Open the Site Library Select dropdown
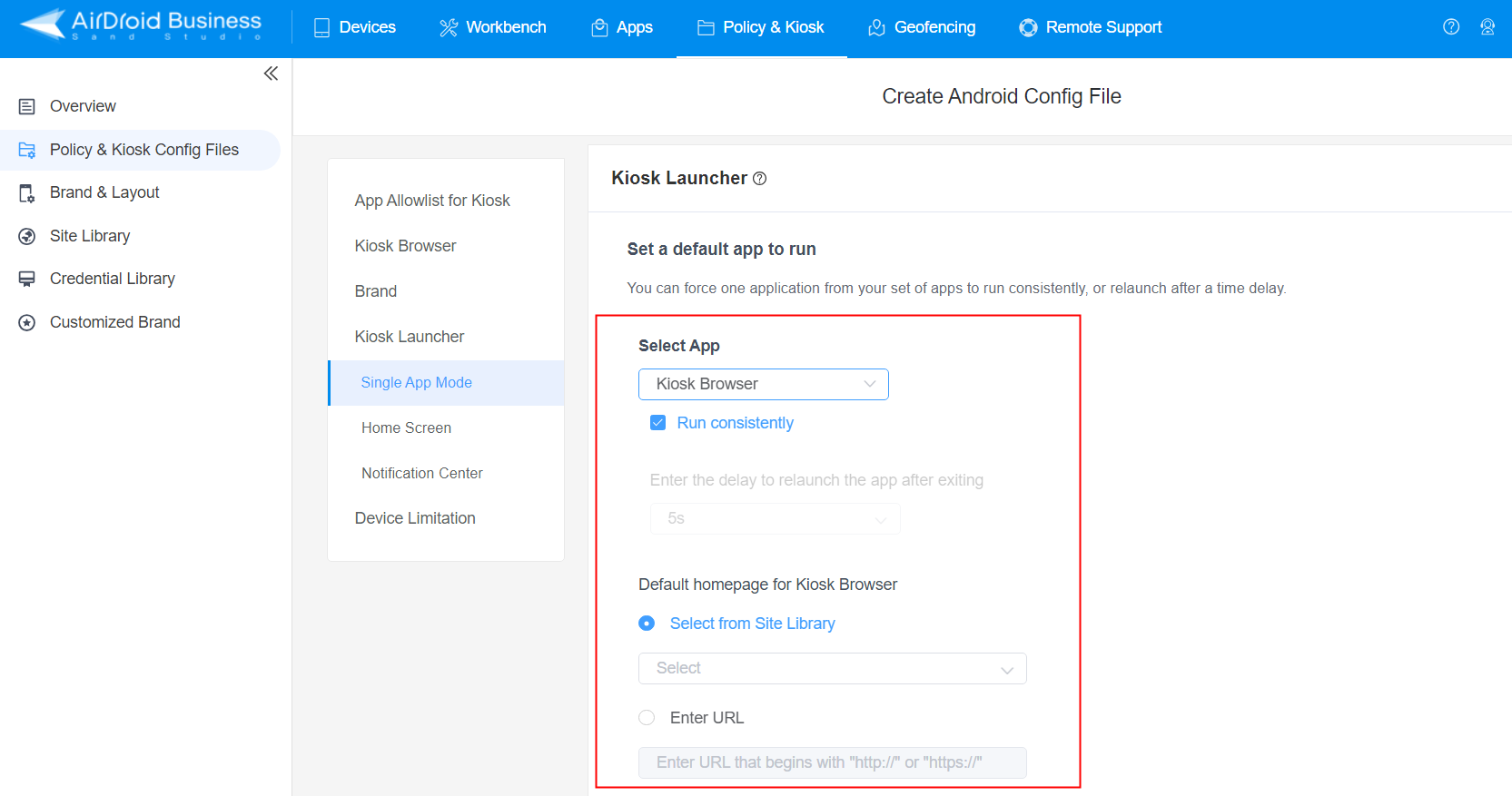The image size is (1512, 796). 833,669
